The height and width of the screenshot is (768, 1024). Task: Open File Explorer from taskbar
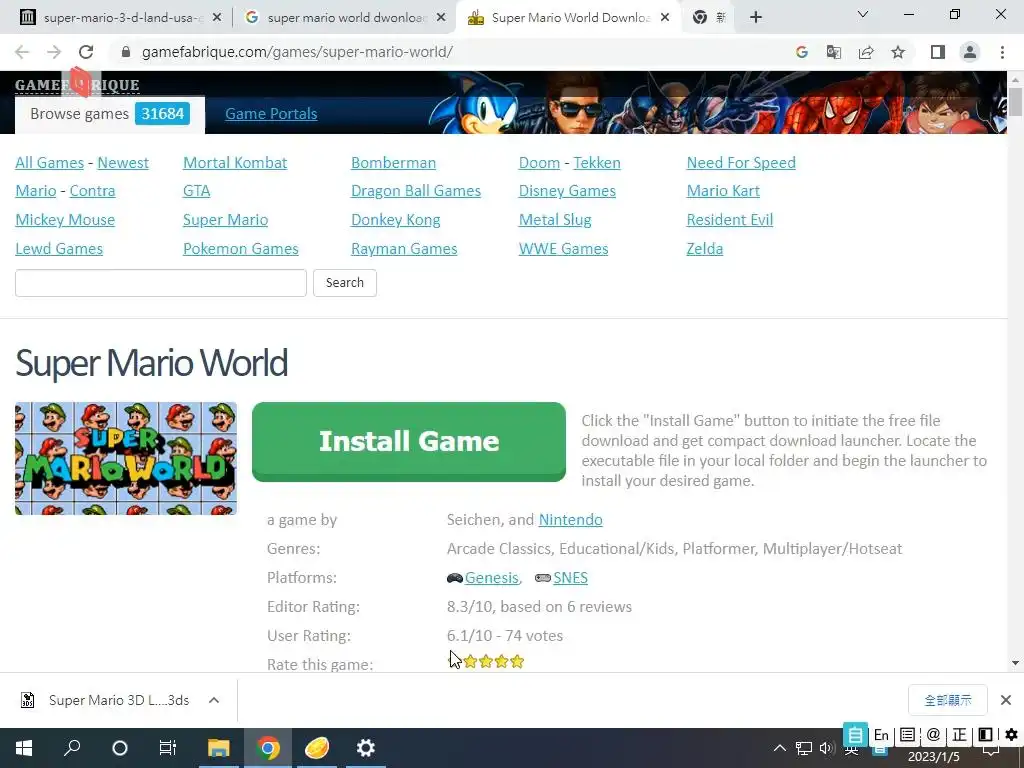click(x=219, y=748)
